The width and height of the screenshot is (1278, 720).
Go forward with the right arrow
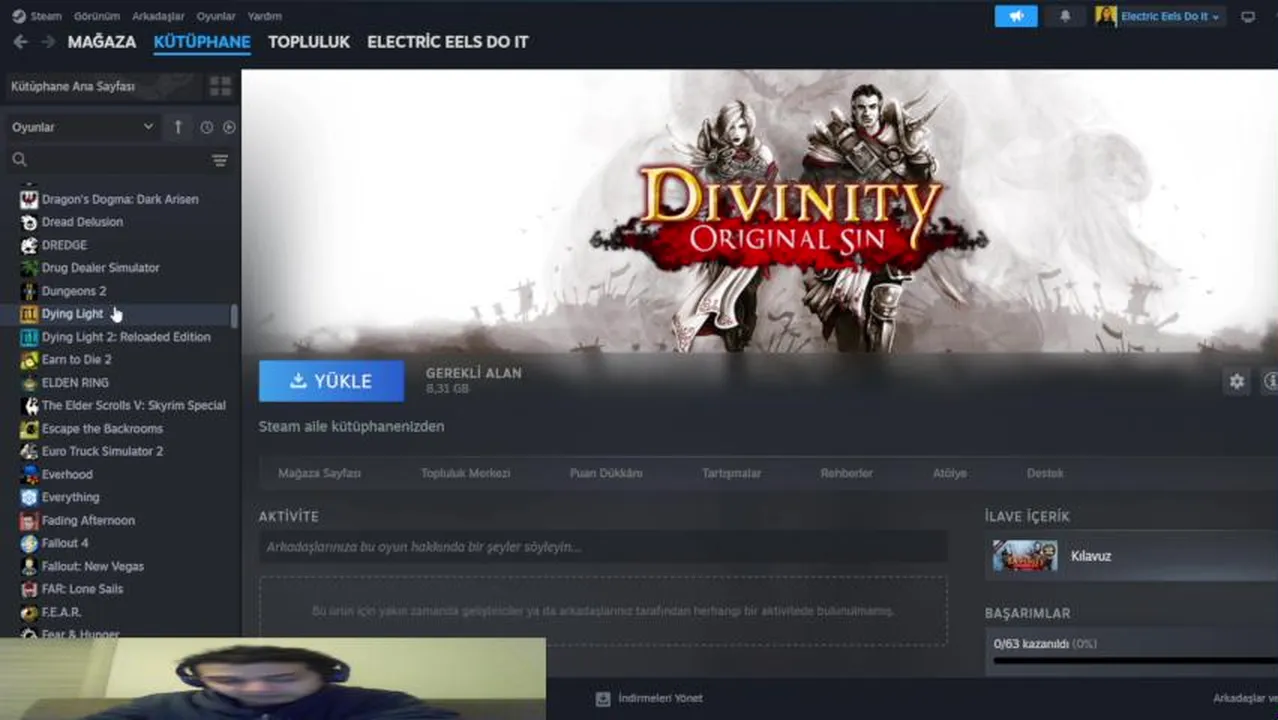48,42
